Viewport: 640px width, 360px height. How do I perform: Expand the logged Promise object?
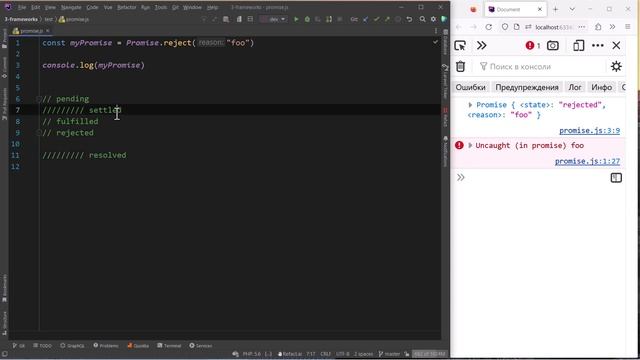click(x=470, y=105)
